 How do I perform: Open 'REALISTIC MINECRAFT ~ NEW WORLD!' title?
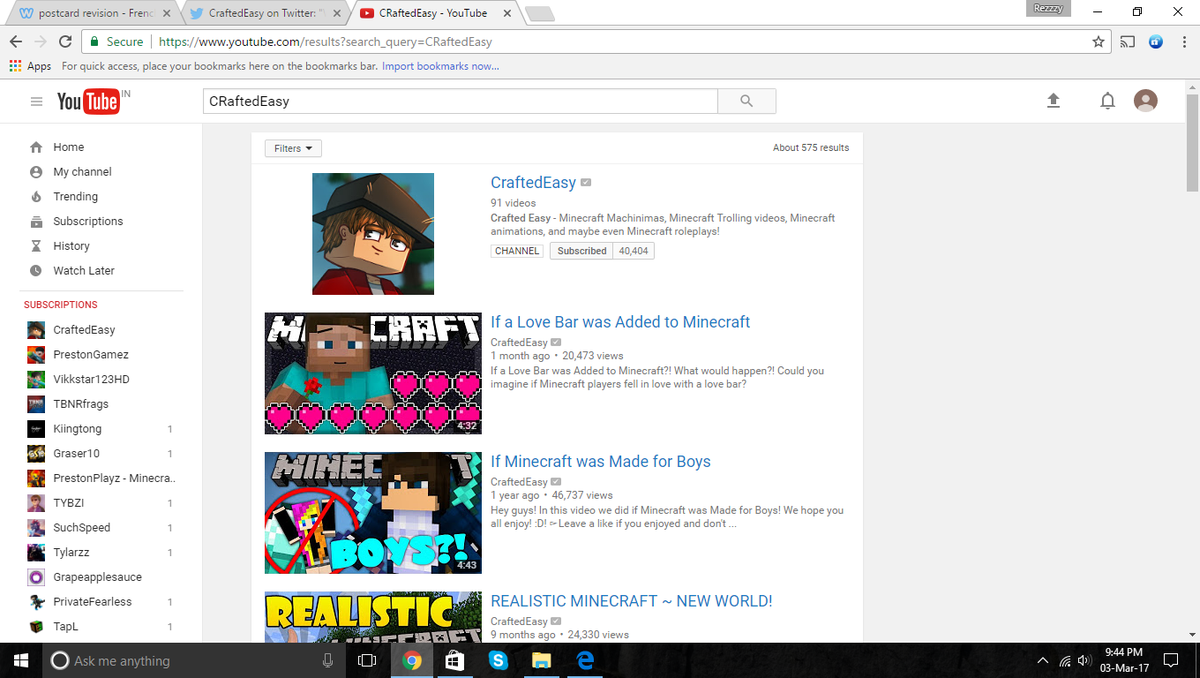tap(631, 601)
